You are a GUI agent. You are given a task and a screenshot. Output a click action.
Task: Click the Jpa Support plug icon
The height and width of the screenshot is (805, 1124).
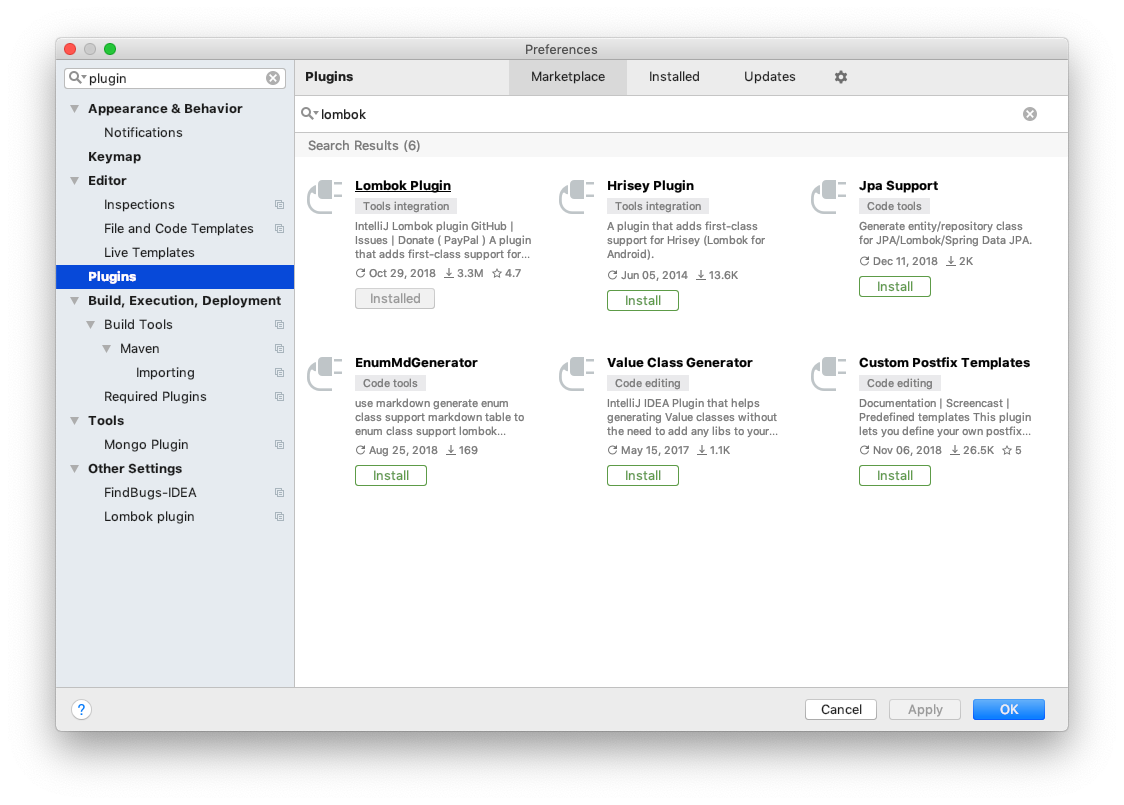(x=829, y=197)
